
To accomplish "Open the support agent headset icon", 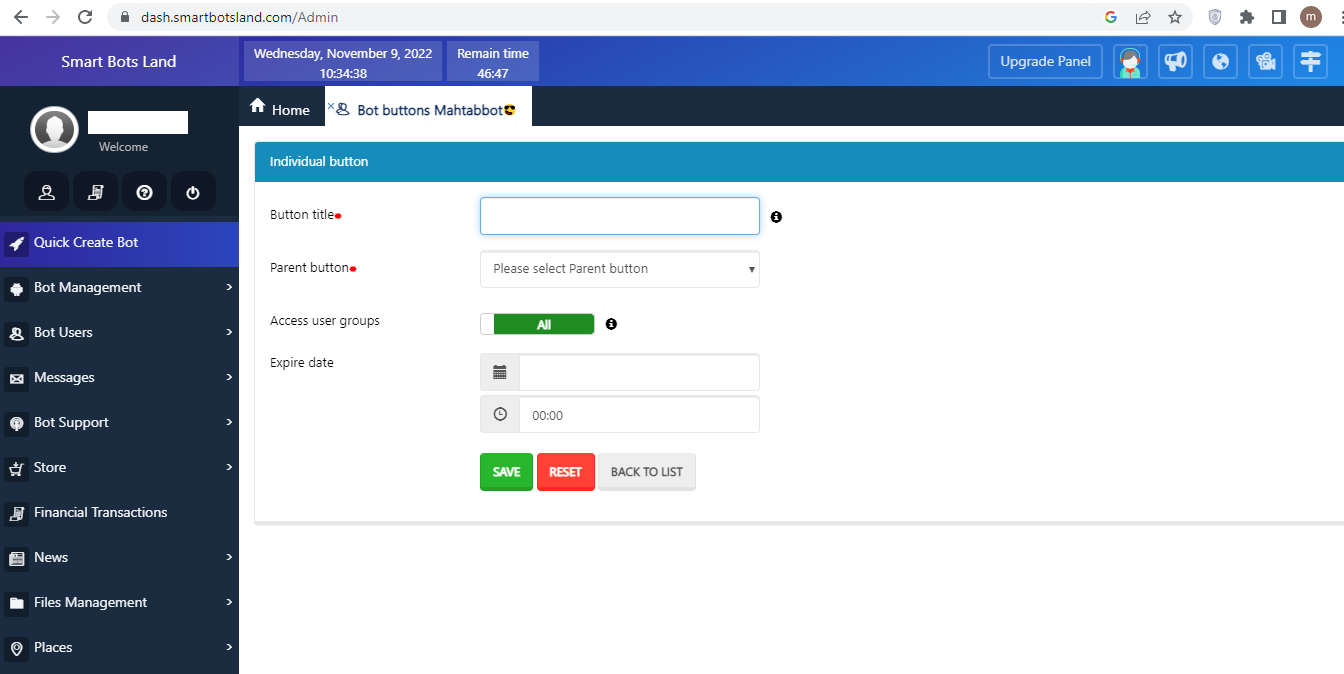I will [x=1130, y=61].
